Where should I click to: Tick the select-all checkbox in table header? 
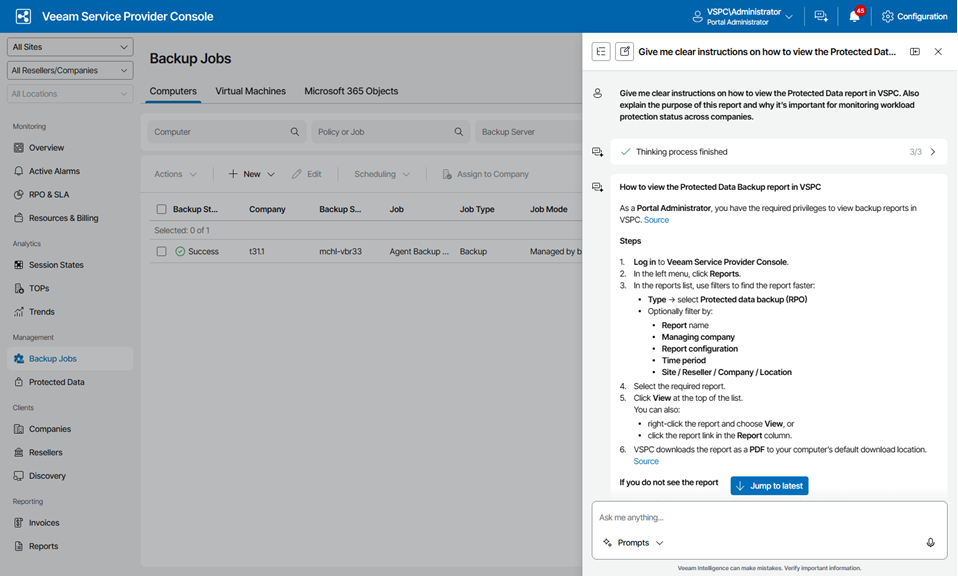[x=161, y=209]
